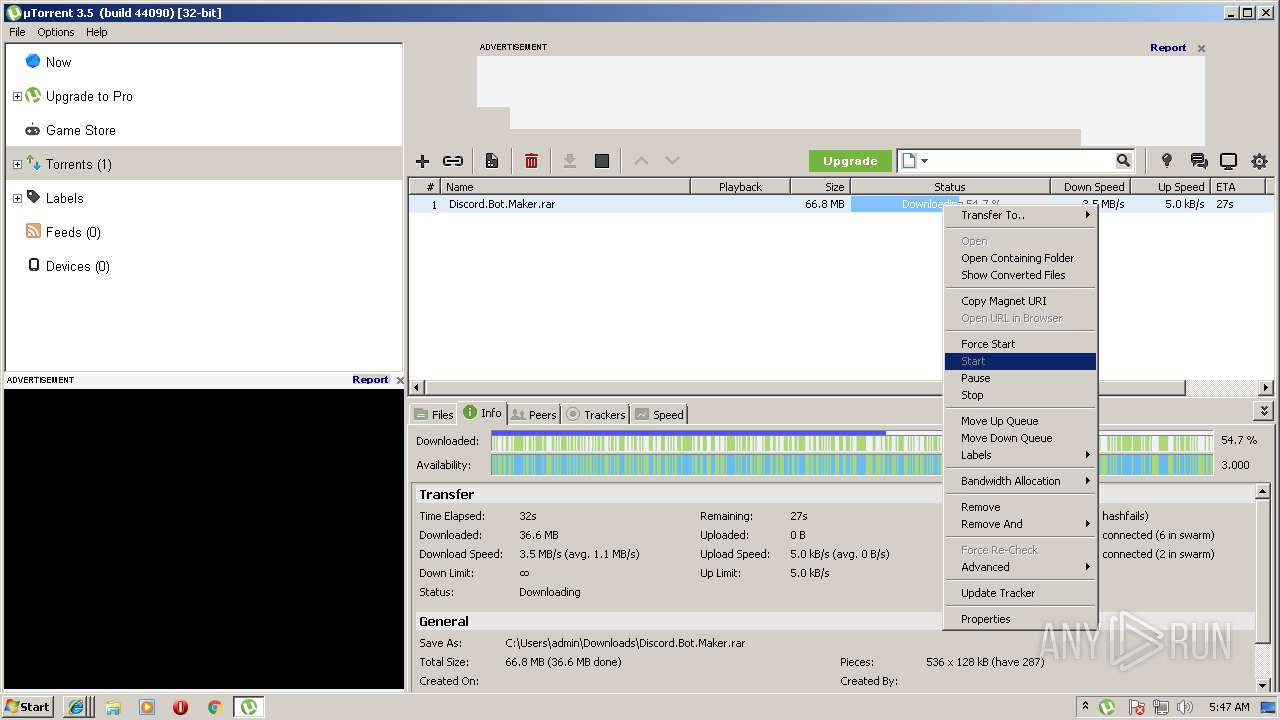
Task: Click the Add Torrent from URL link icon
Action: click(453, 161)
